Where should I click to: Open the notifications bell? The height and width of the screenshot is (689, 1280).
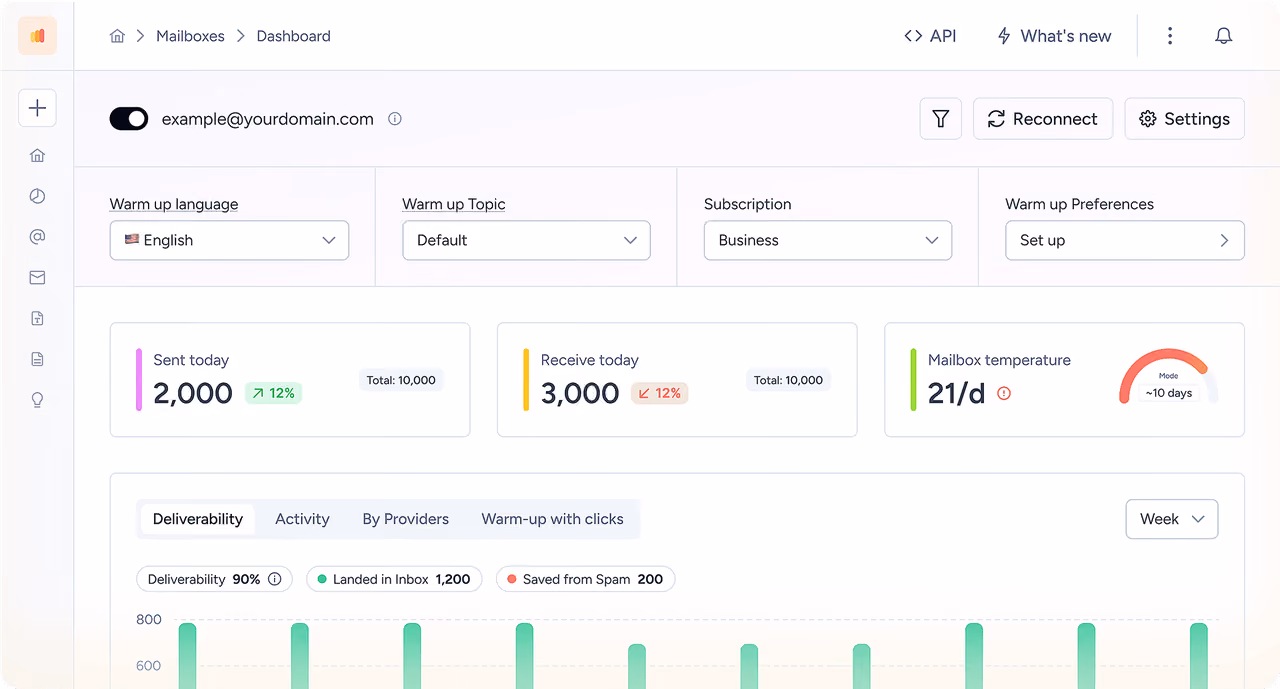(x=1223, y=36)
